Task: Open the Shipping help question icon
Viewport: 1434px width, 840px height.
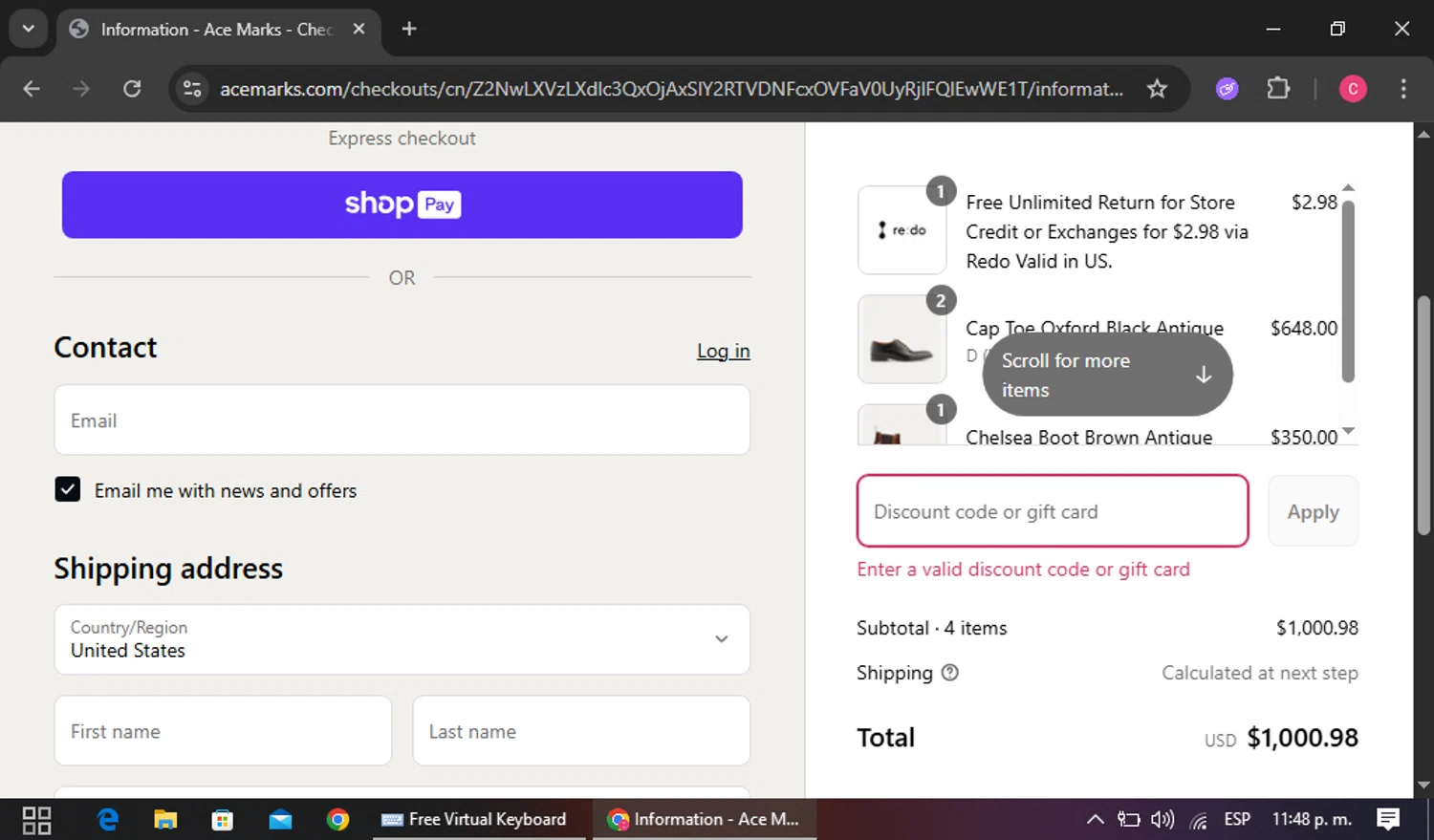Action: [x=949, y=672]
